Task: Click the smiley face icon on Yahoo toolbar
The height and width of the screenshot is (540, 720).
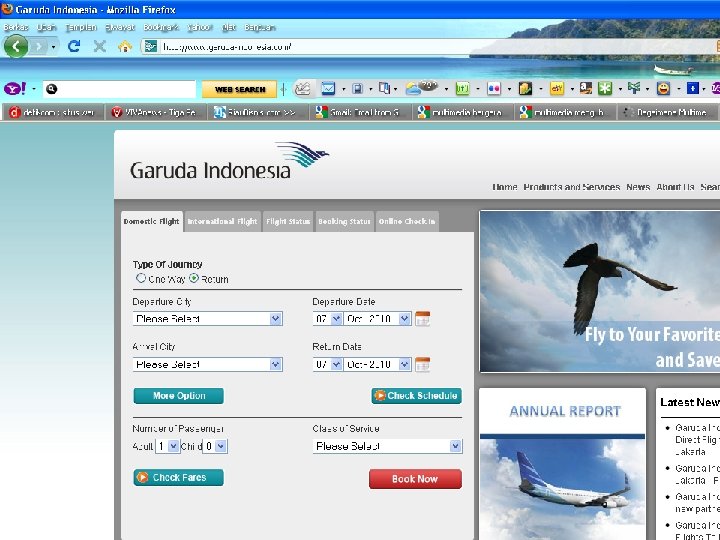Action: pos(663,88)
